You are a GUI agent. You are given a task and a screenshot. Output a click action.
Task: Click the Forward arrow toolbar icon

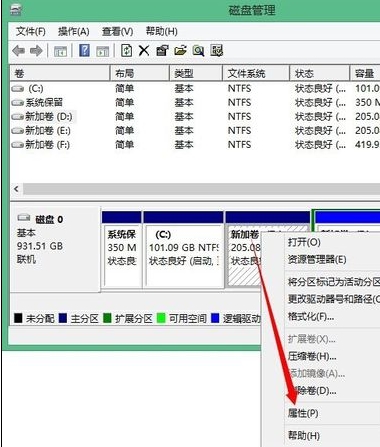click(36, 51)
